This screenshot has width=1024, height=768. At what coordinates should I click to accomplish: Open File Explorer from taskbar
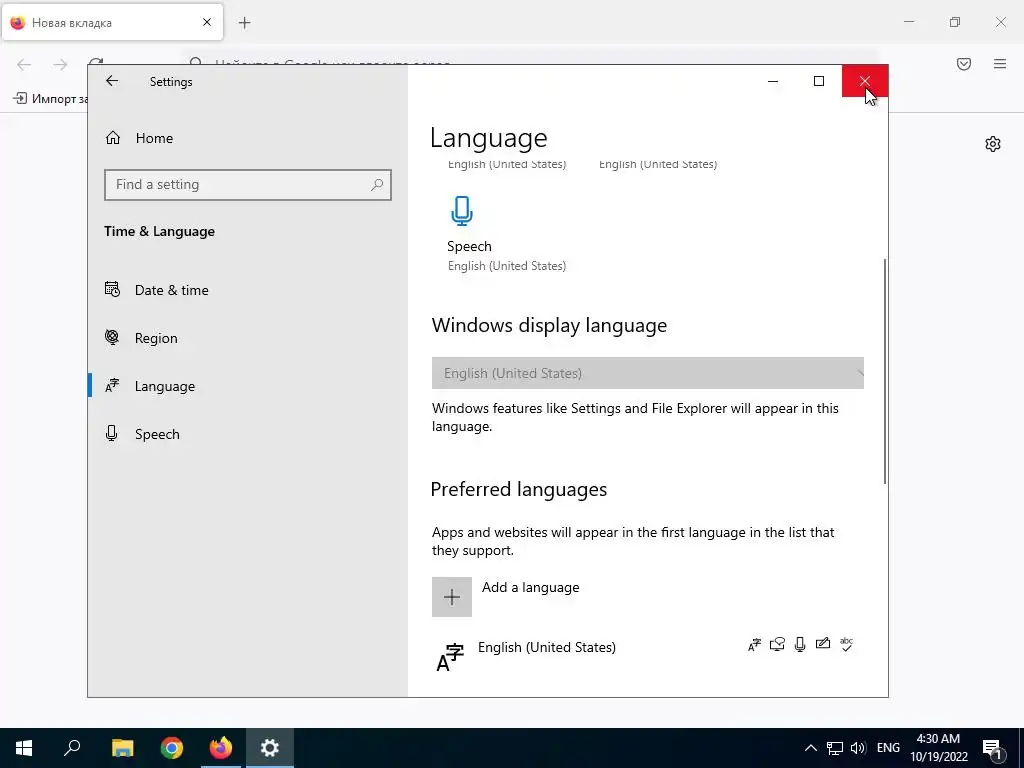coord(122,748)
